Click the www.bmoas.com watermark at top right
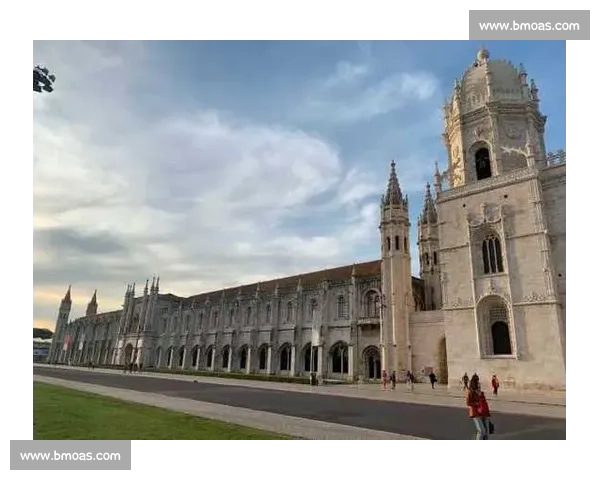Viewport: 600px width, 480px height. [527, 25]
